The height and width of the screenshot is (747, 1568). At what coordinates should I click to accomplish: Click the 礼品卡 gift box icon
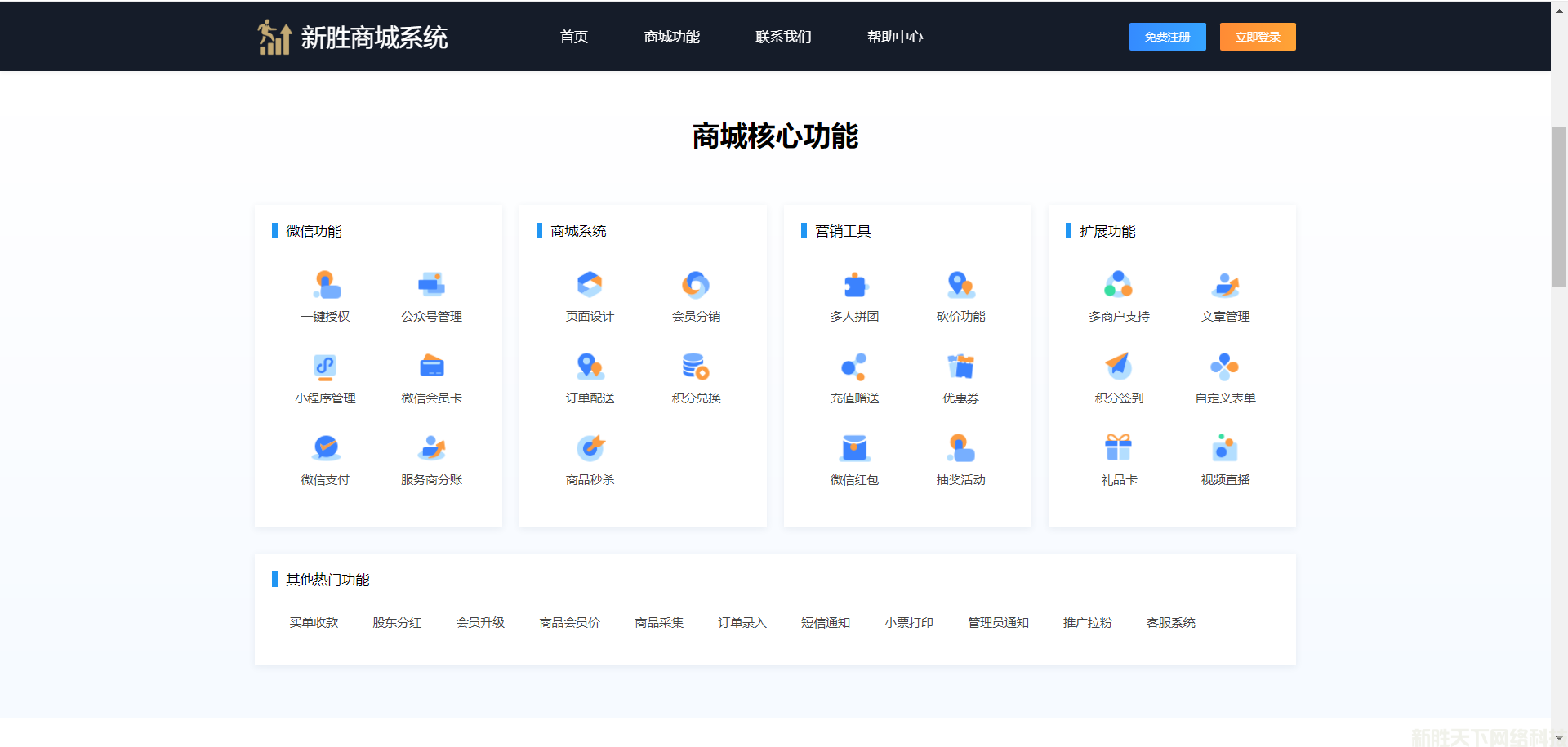(1119, 448)
